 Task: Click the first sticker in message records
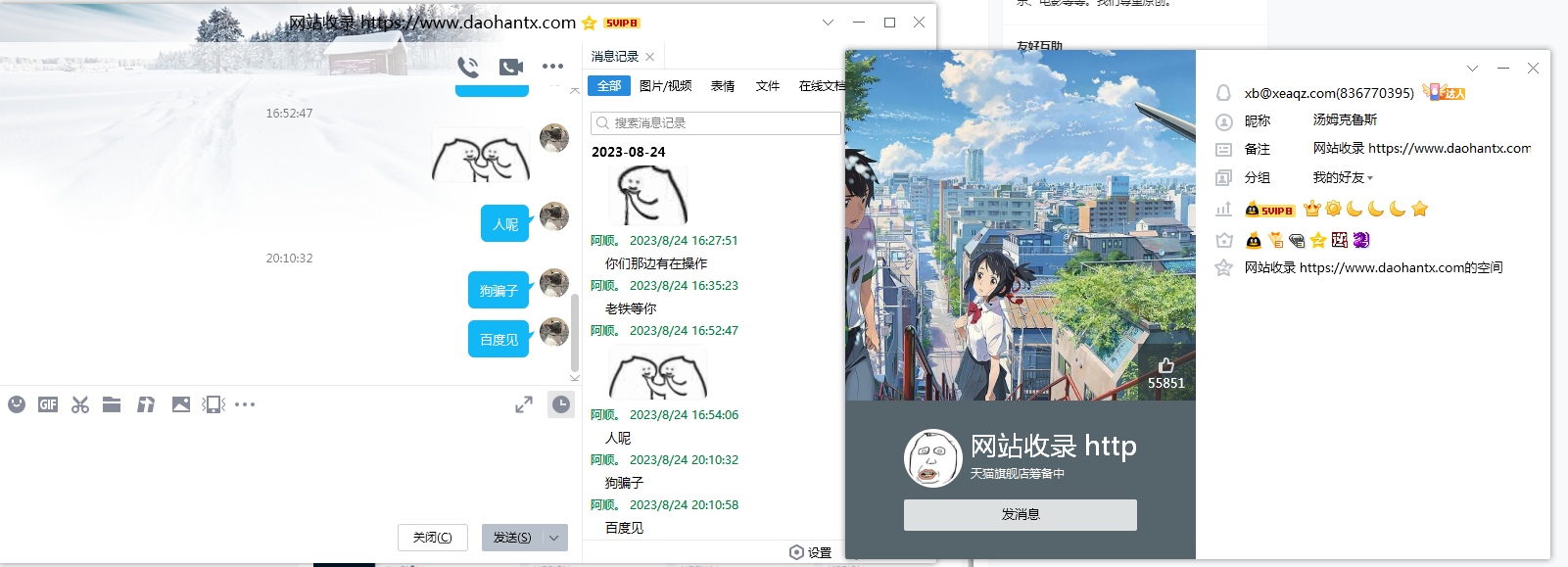[x=647, y=195]
